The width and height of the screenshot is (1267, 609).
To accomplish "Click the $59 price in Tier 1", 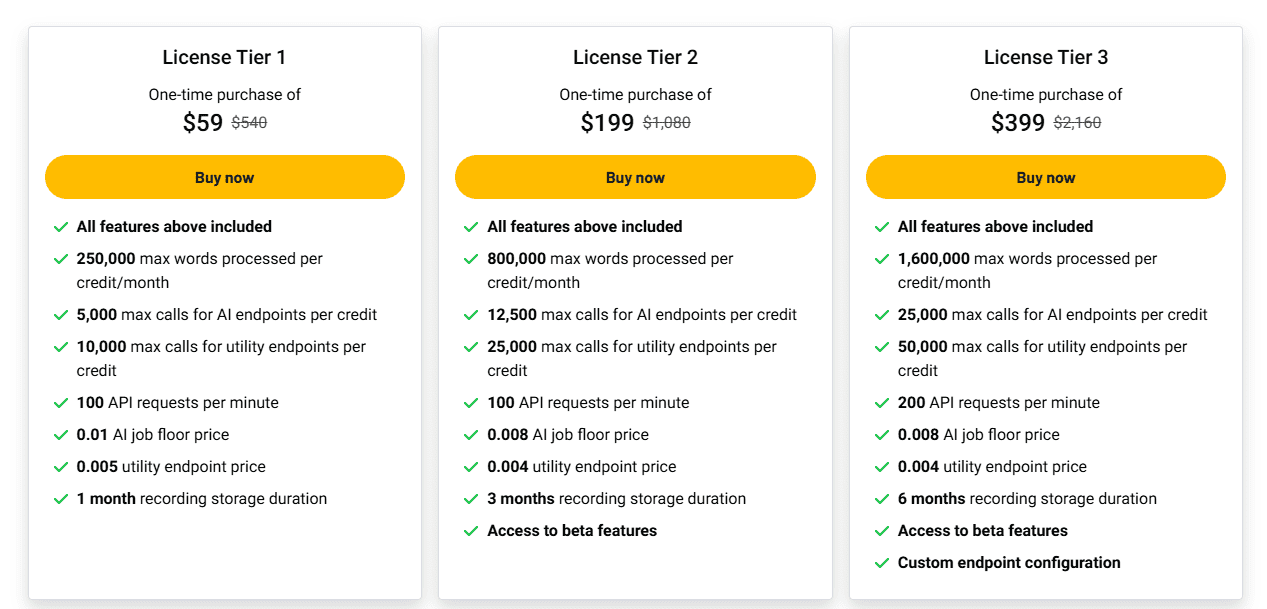I will [203, 123].
